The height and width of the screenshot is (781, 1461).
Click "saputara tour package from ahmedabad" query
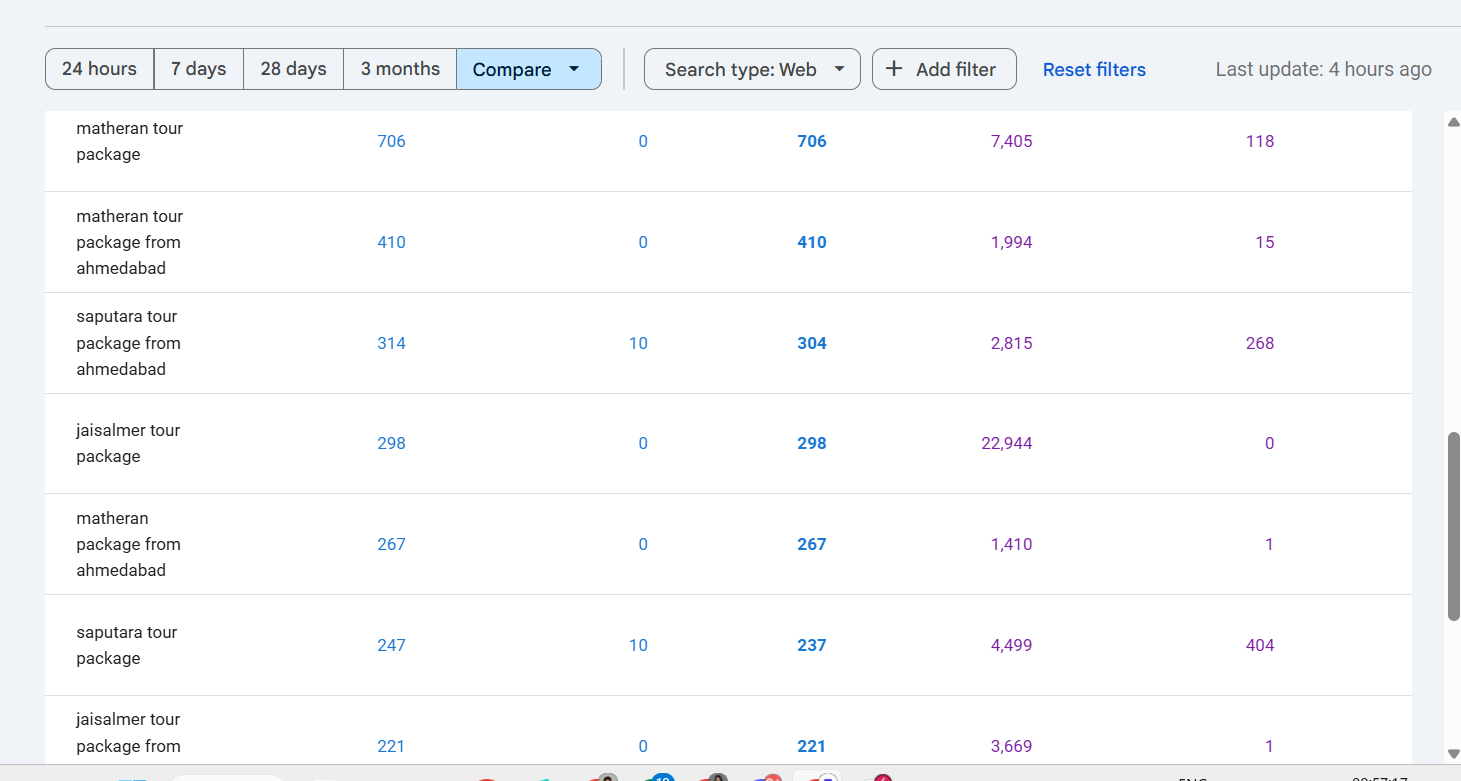[128, 343]
